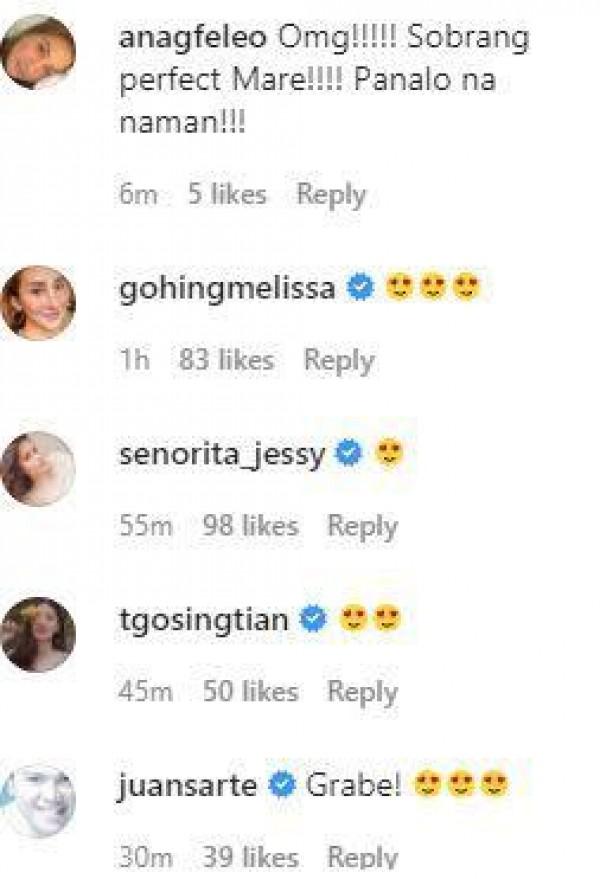This screenshot has width=600, height=879.
Task: Open gohingmelissa's profile avatar
Action: [39, 303]
